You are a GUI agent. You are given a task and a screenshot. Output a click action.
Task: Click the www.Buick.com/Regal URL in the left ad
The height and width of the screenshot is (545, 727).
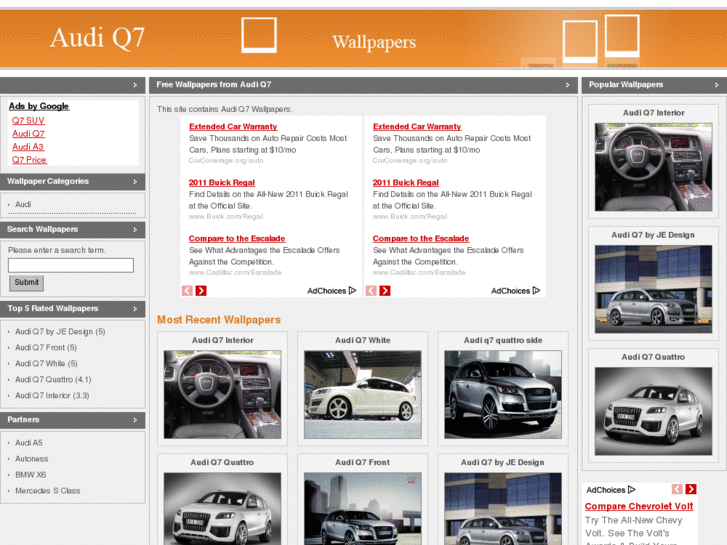(226, 217)
